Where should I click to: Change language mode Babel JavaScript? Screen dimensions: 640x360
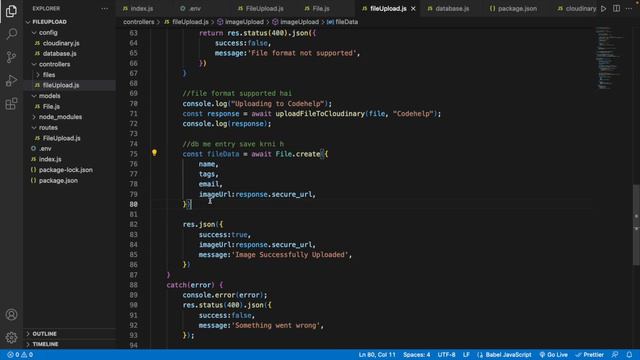pyautogui.click(x=504, y=355)
